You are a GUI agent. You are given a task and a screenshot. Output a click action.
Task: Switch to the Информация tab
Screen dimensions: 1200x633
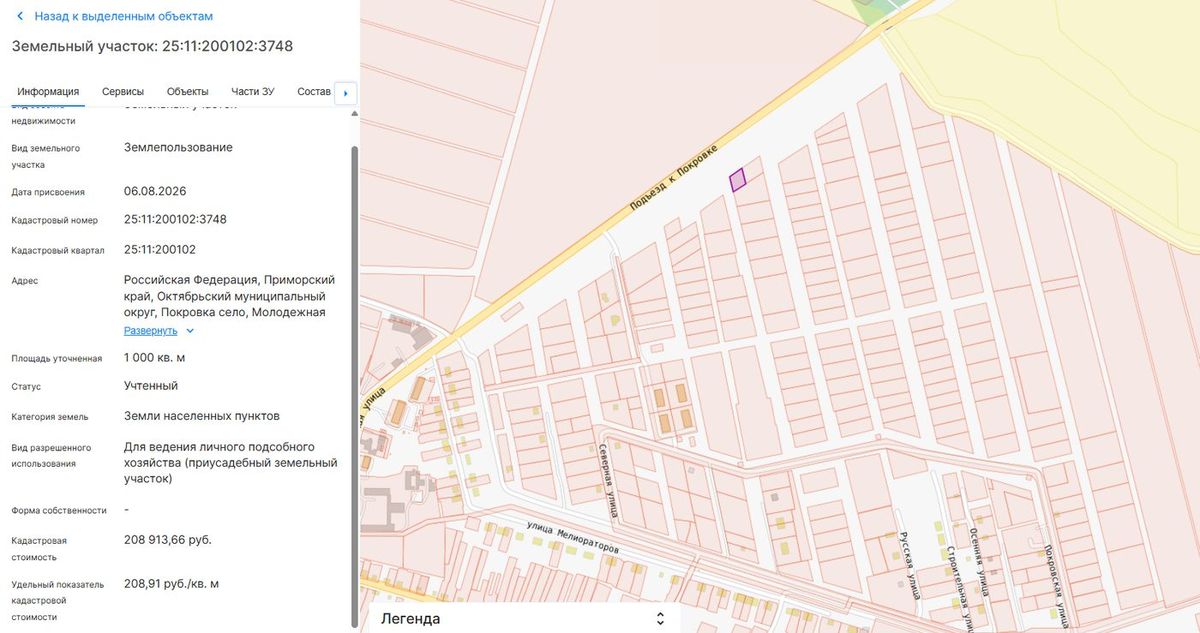click(48, 92)
